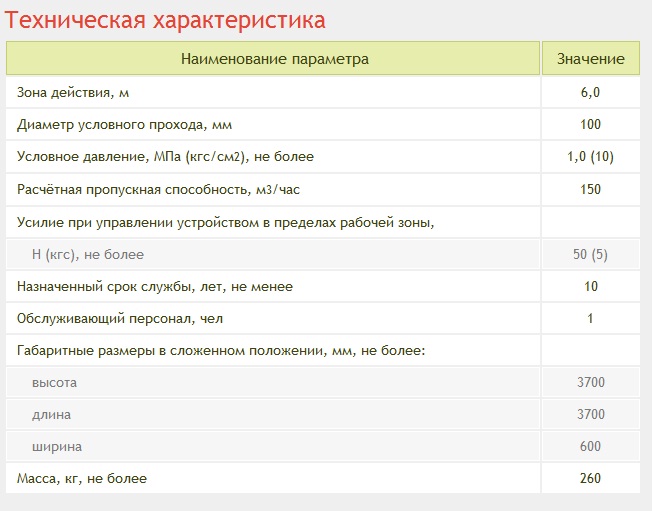654x511 pixels.
Task: Select the 'Наименование параметра' column header
Action: click(273, 58)
